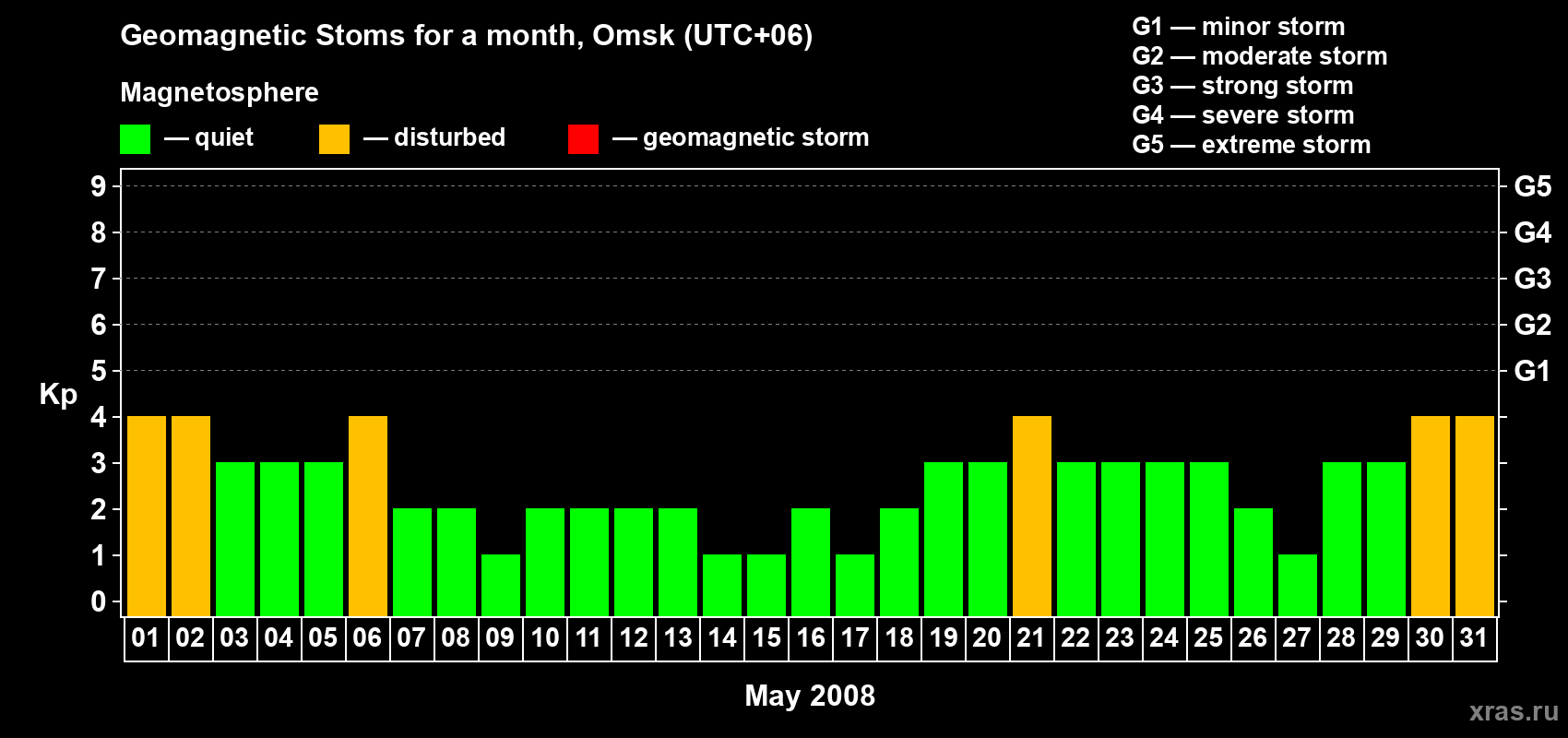
Task: Click the green bar for day 07
Action: tap(412, 563)
